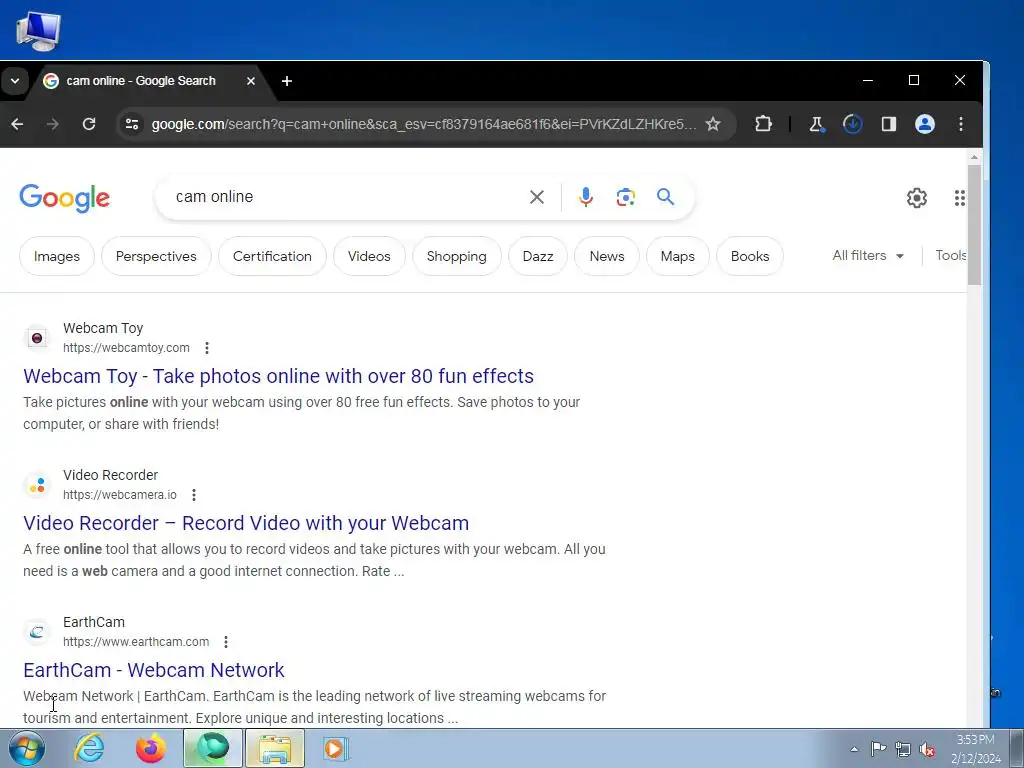Screen dimensions: 1024x768
Task: Open the downloads icon in toolbar
Action: (852, 124)
